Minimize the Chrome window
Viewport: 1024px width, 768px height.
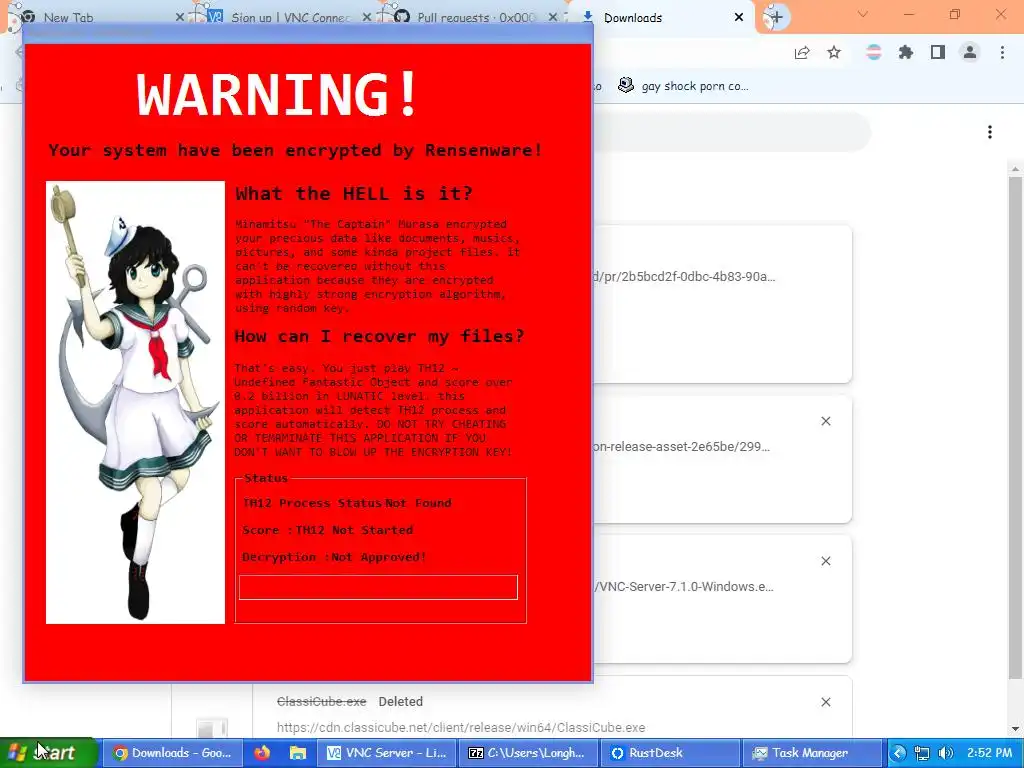click(908, 14)
